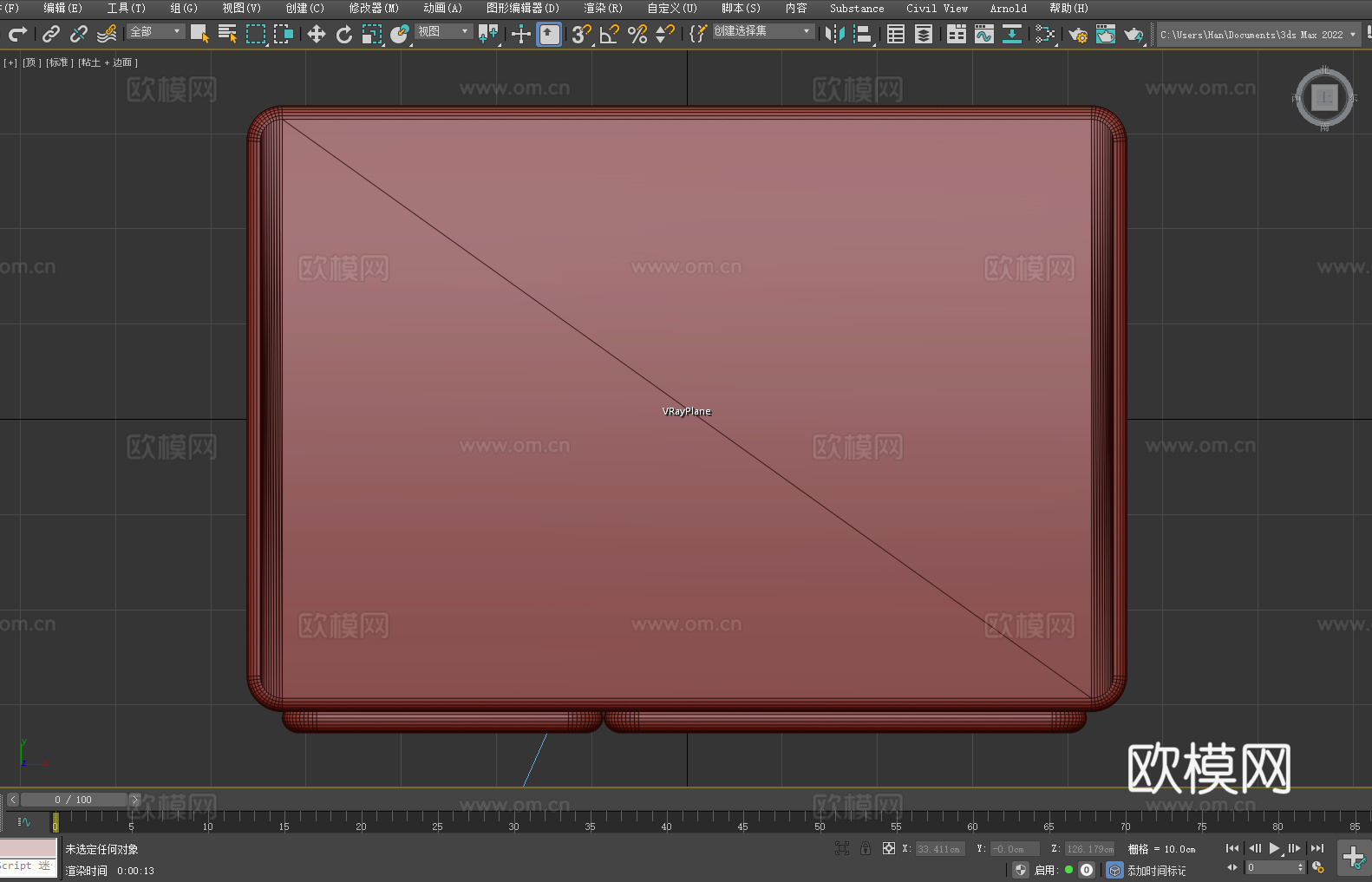Click the Previous Frame button

pyautogui.click(x=1254, y=848)
